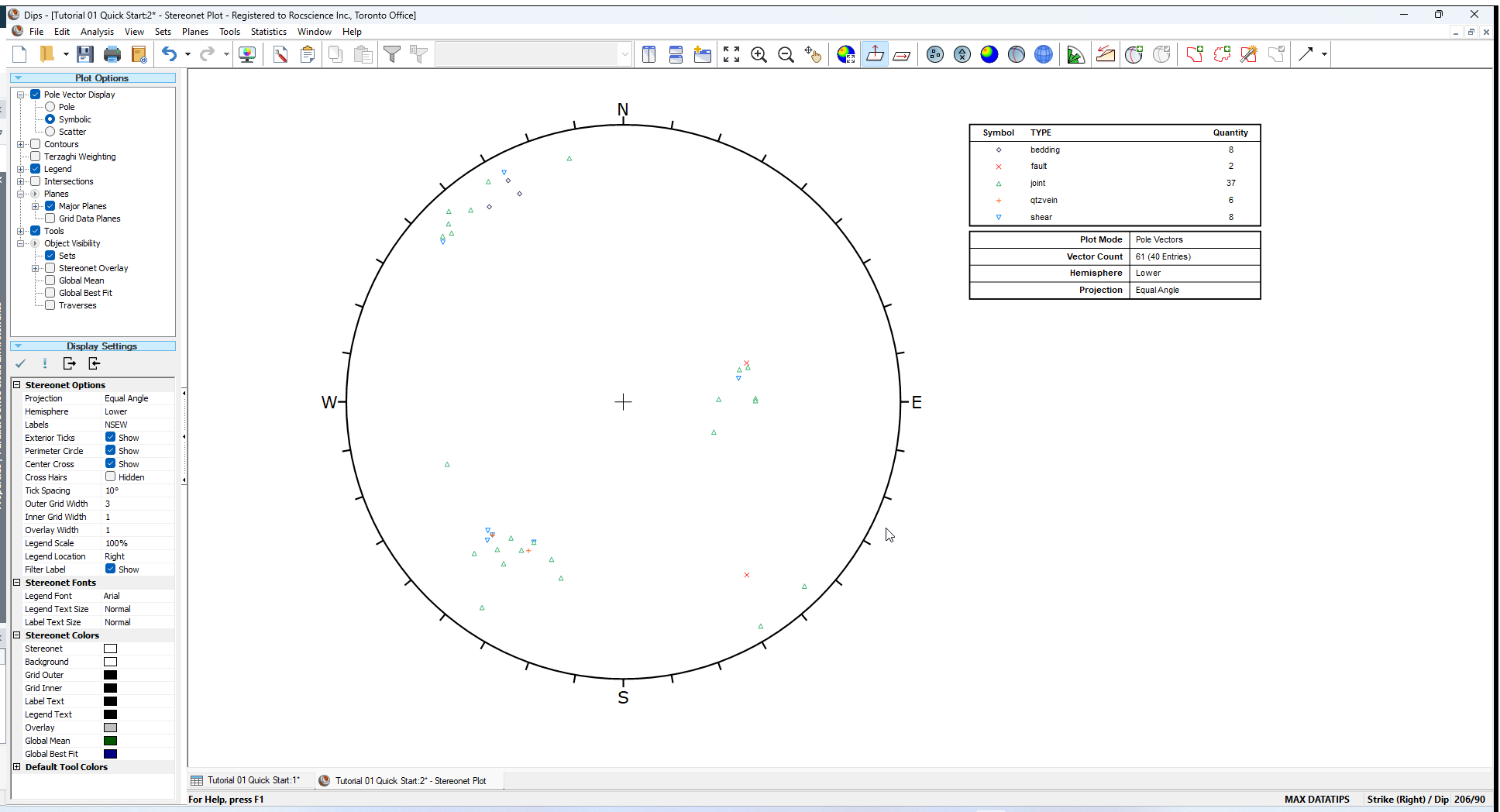Select the Pole radio button
1500x812 pixels.
pos(50,106)
